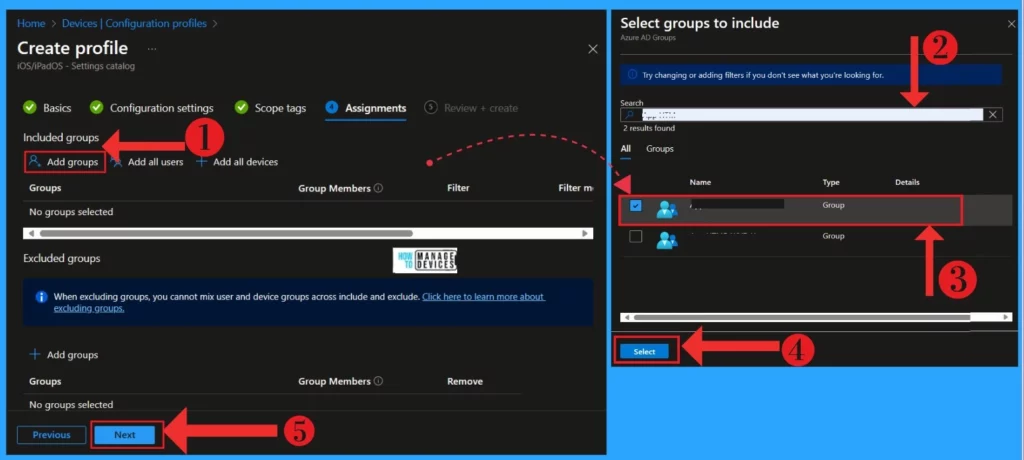Click the '2 results found' text
Viewport: 1024px width, 460px height.
point(648,128)
